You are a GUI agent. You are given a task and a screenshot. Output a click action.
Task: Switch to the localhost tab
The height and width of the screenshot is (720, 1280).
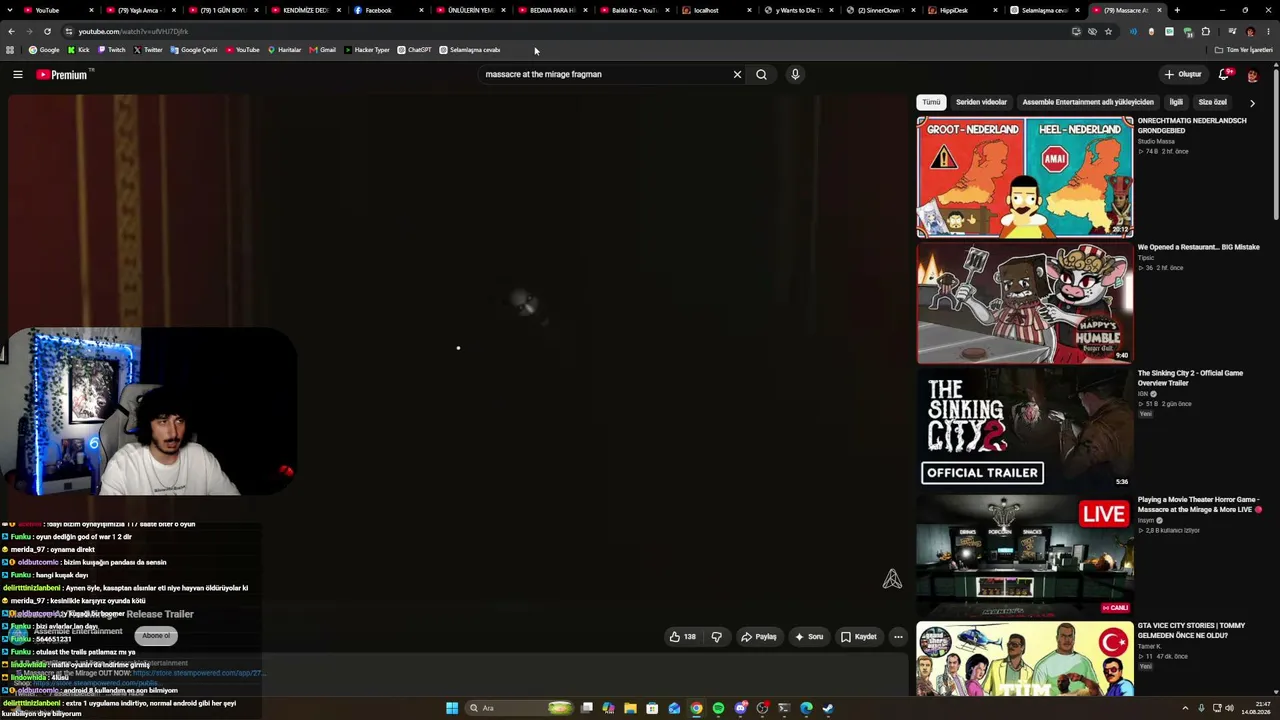715,10
